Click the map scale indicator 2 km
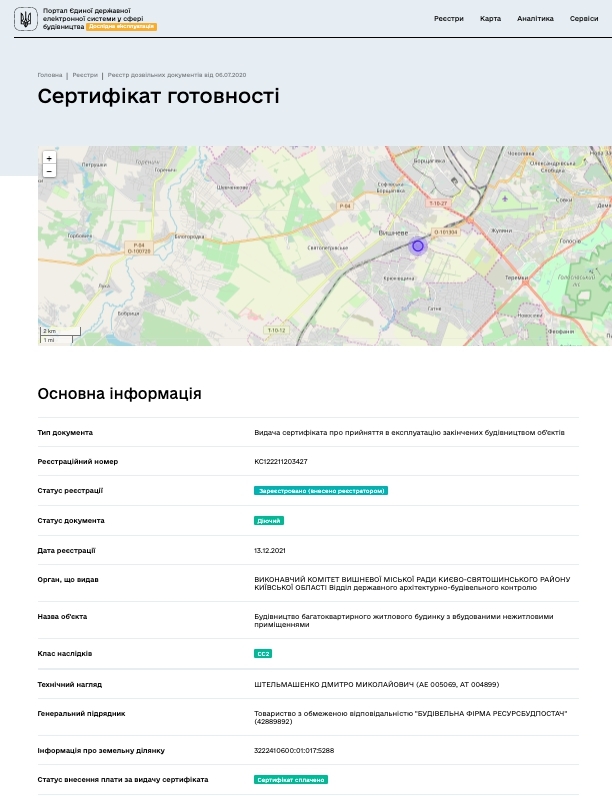612x796 pixels. coord(60,331)
